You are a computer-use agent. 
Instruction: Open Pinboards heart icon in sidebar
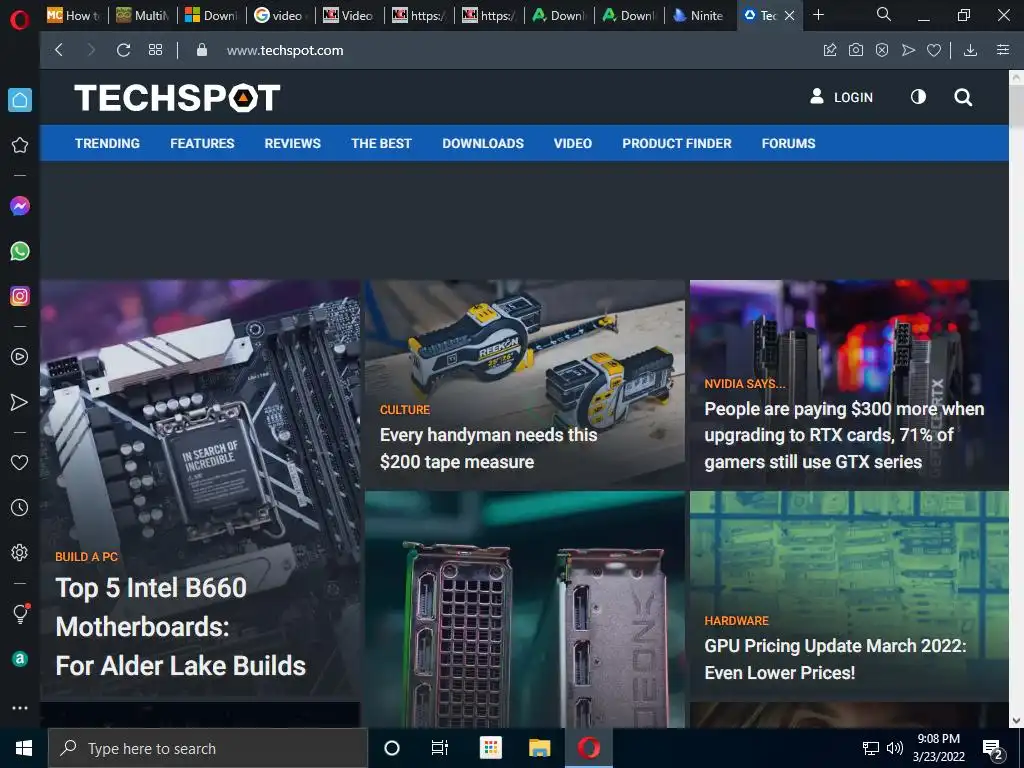tap(20, 462)
